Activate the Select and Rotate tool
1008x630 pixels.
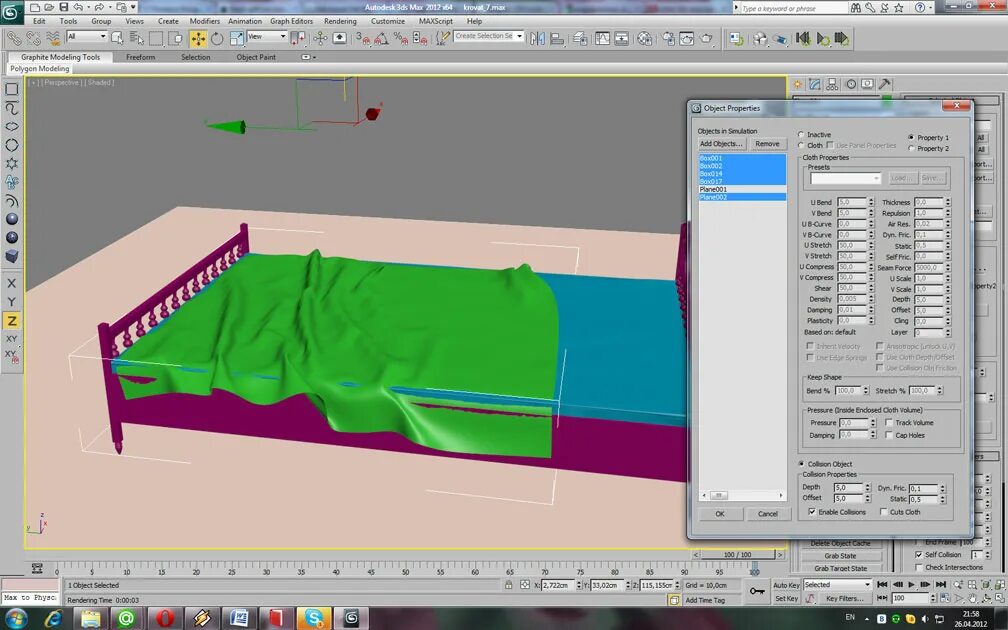(217, 38)
